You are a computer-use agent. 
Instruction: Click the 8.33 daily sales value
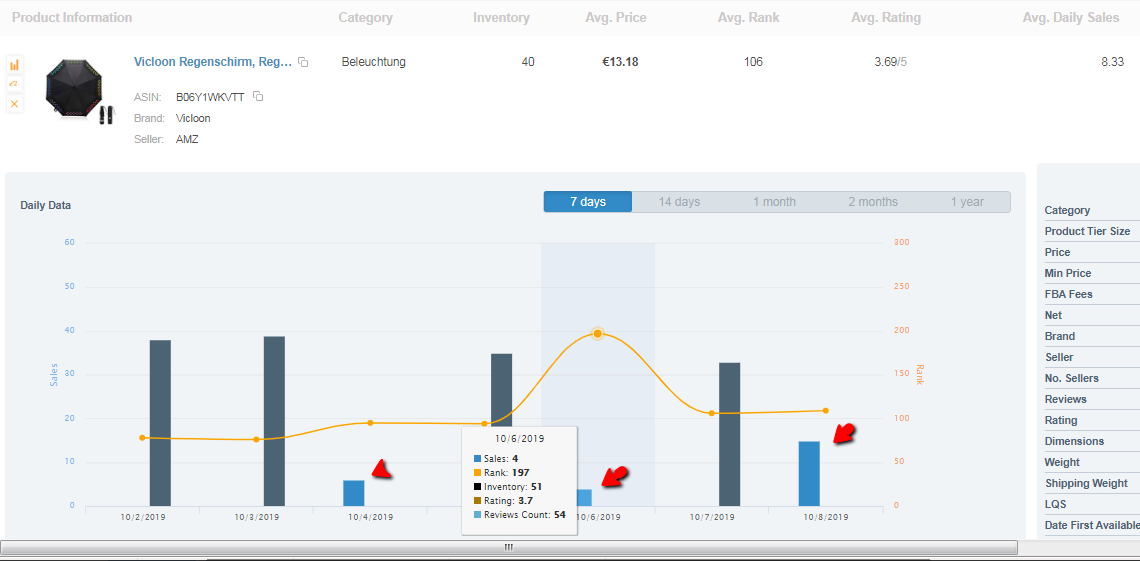click(x=1112, y=62)
